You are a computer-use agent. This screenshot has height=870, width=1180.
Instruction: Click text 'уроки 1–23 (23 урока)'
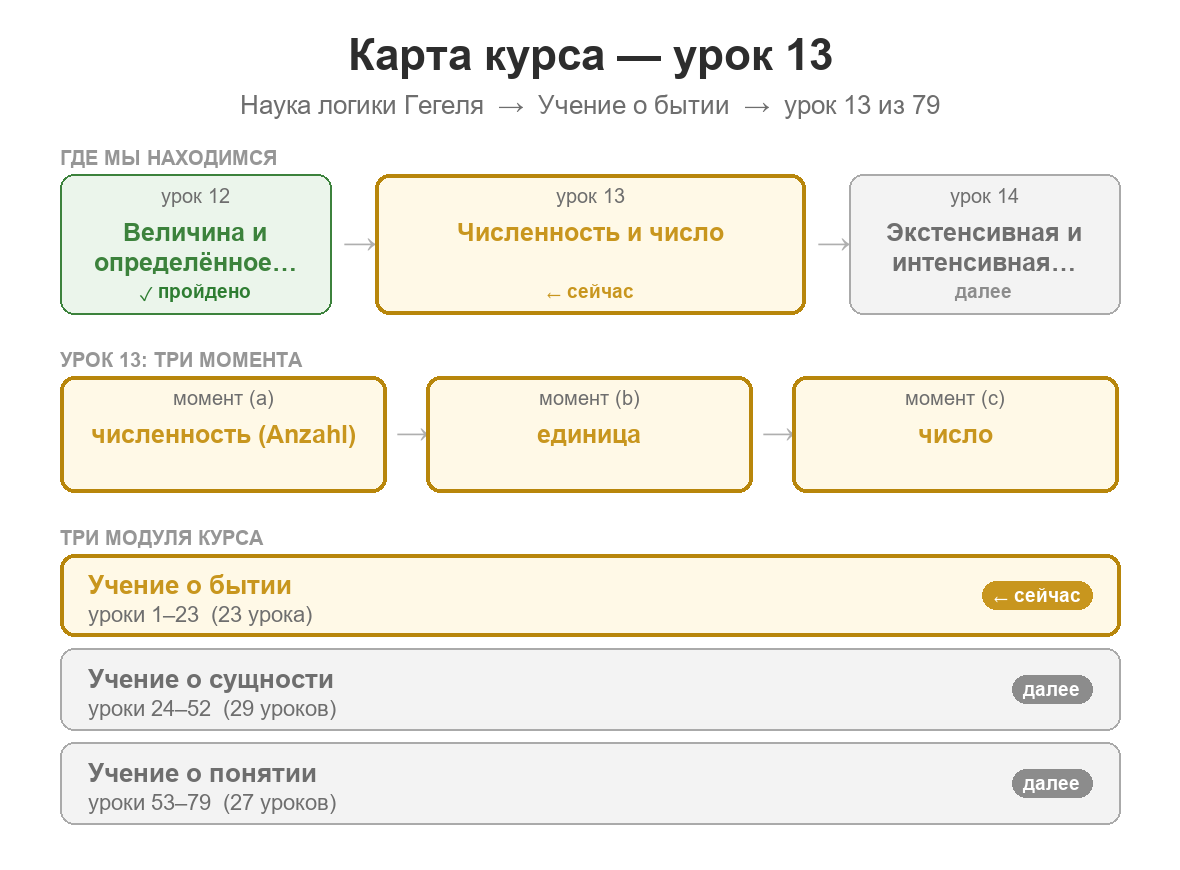point(200,615)
